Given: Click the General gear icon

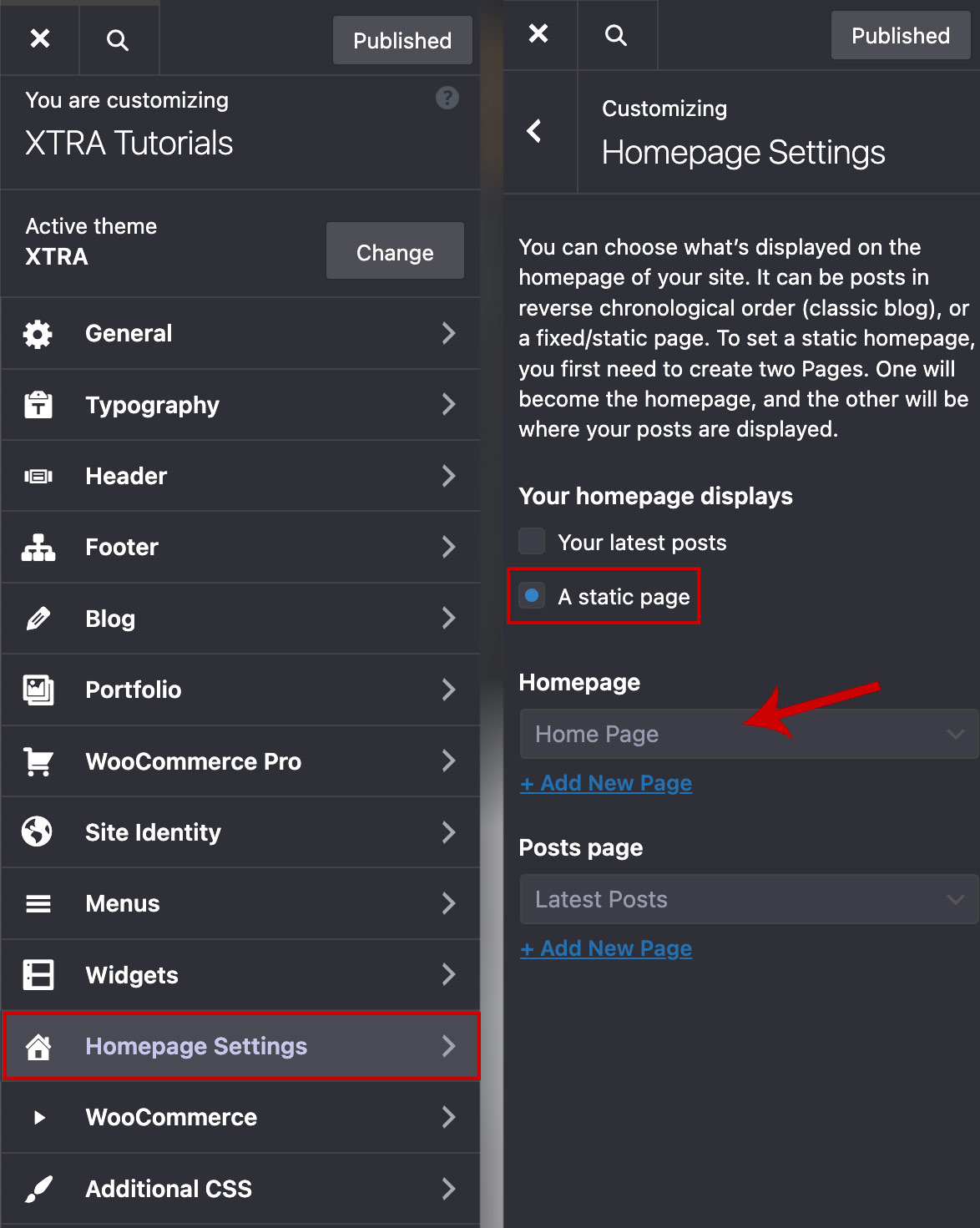Looking at the screenshot, I should (38, 334).
